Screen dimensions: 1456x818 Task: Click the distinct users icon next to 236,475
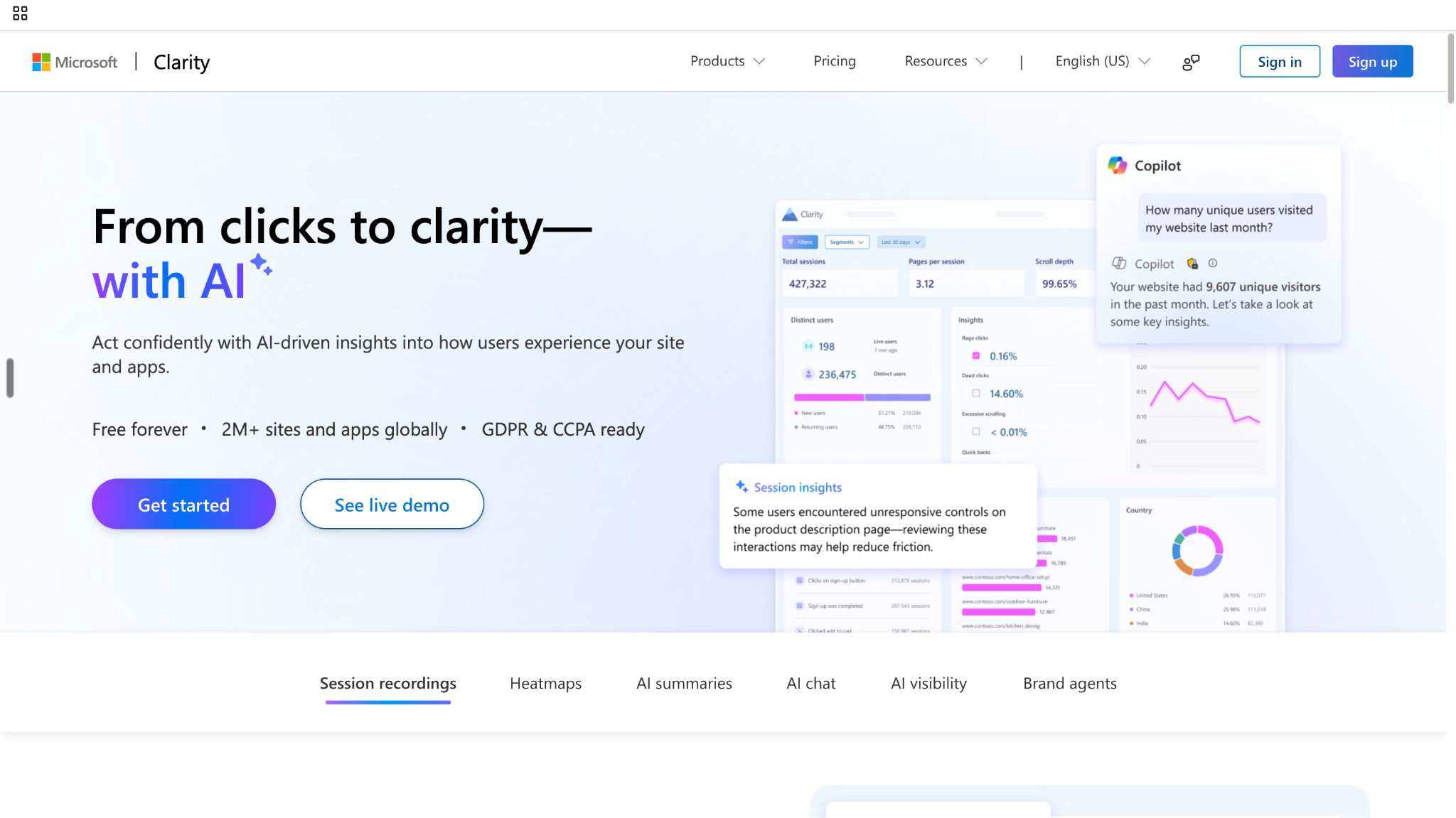[x=808, y=374]
